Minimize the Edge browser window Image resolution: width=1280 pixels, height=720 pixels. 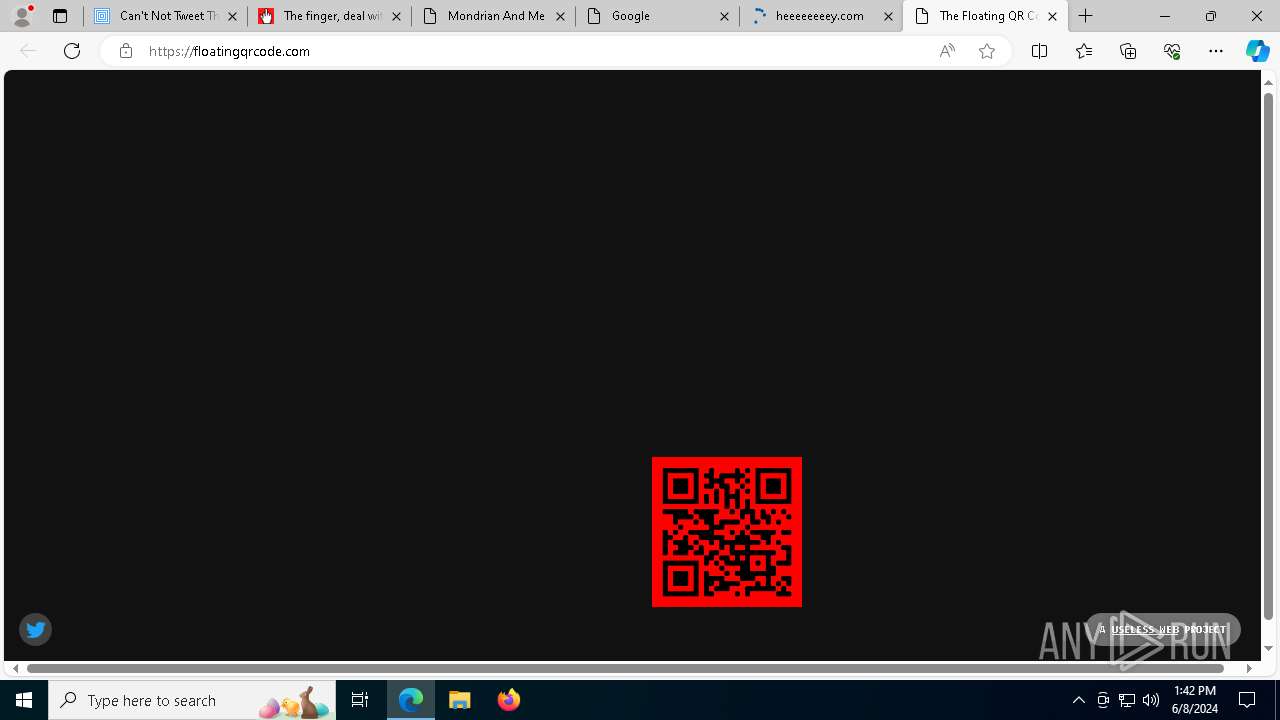tap(1164, 16)
